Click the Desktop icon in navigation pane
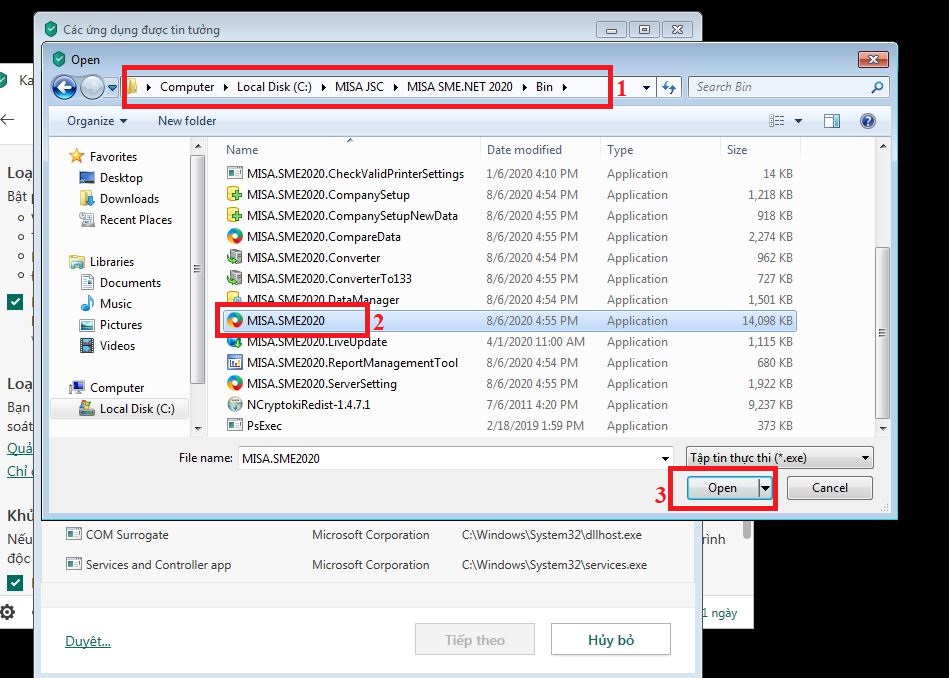The height and width of the screenshot is (678, 949). [x=87, y=177]
